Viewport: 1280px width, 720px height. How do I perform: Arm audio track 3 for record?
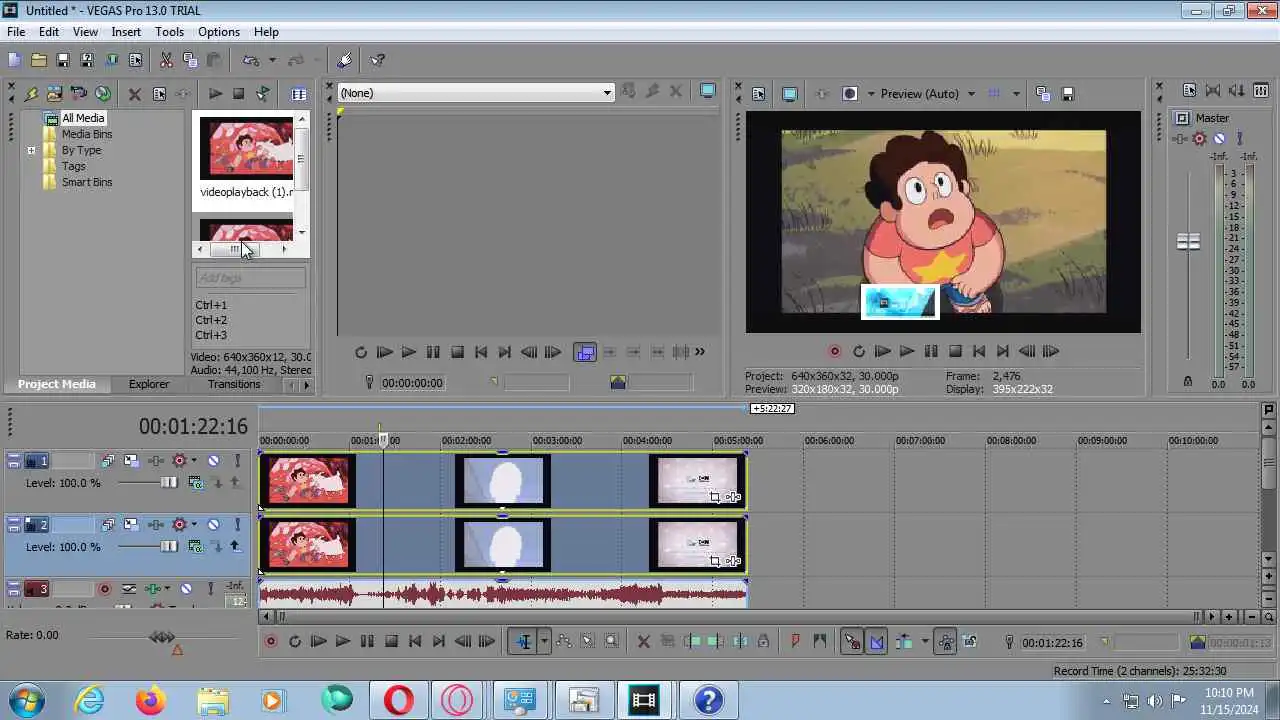104,589
